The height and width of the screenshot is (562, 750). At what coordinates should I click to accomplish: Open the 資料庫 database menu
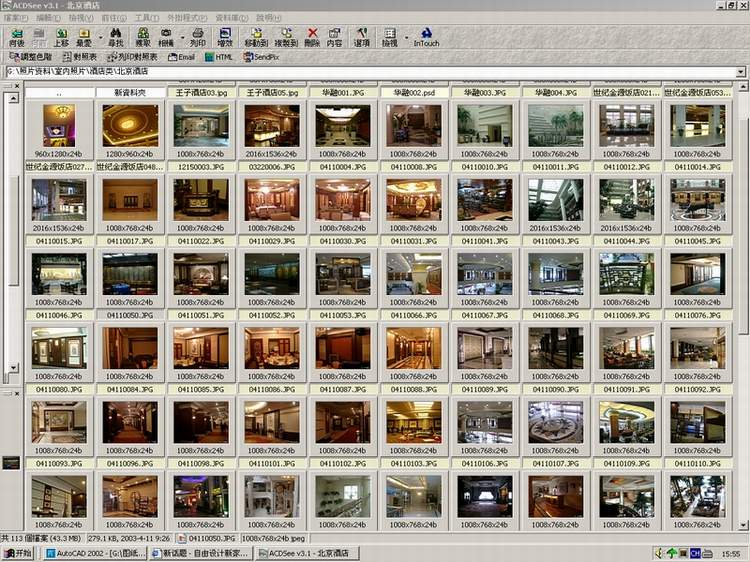point(232,18)
